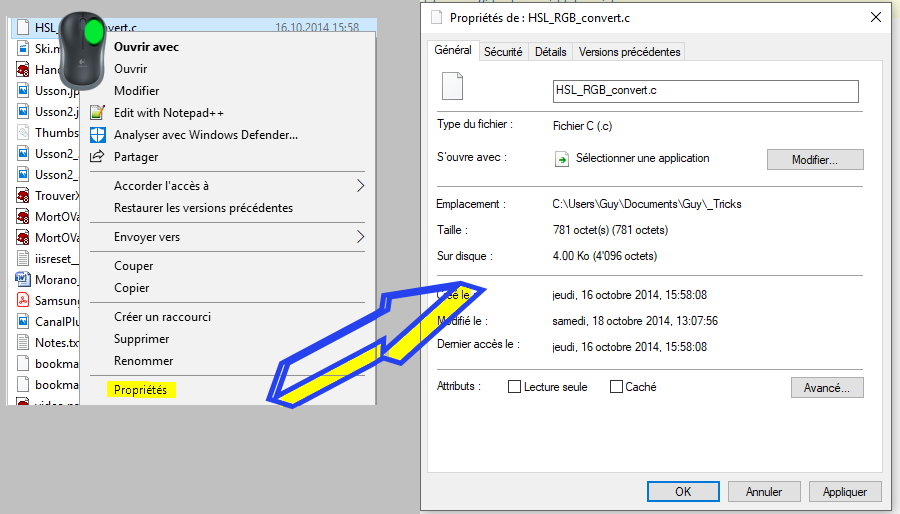Expand the Accorder l'accès à submenu

tap(360, 186)
